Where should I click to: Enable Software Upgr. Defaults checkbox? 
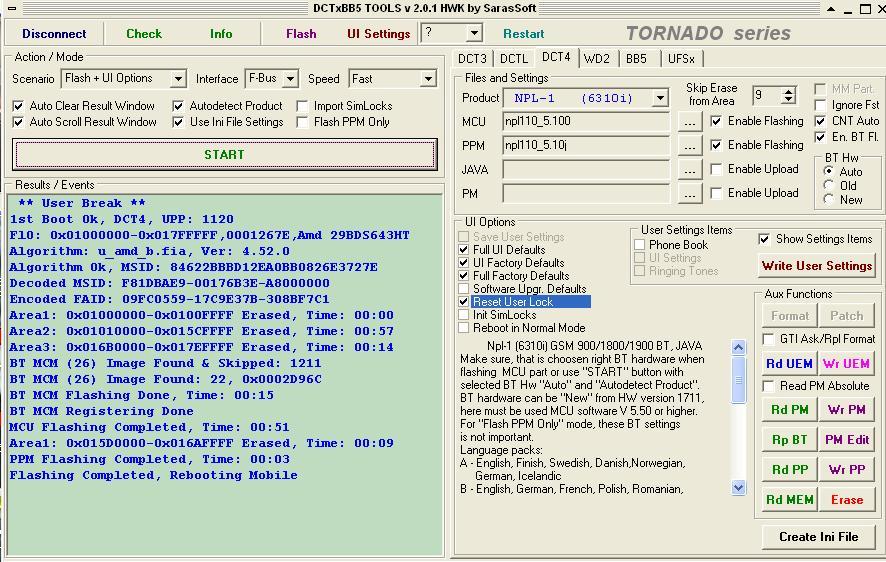pyautogui.click(x=463, y=289)
